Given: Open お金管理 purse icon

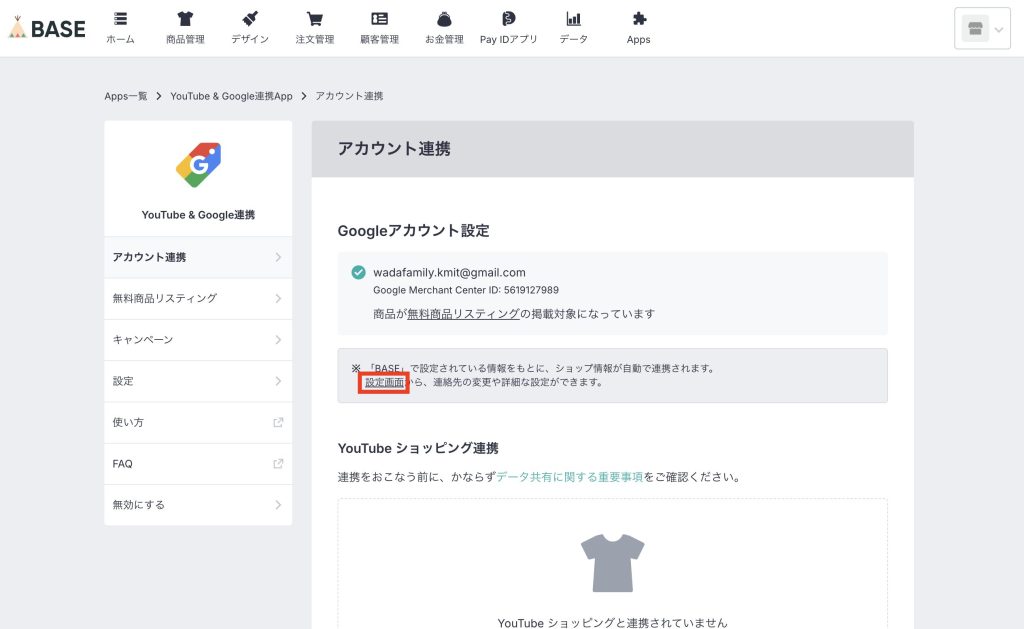Looking at the screenshot, I should pos(444,18).
